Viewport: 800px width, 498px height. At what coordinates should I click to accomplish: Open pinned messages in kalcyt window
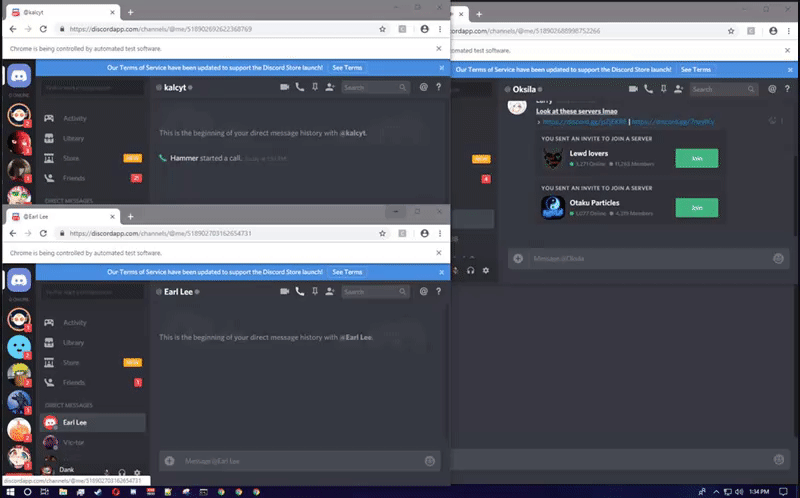click(315, 87)
